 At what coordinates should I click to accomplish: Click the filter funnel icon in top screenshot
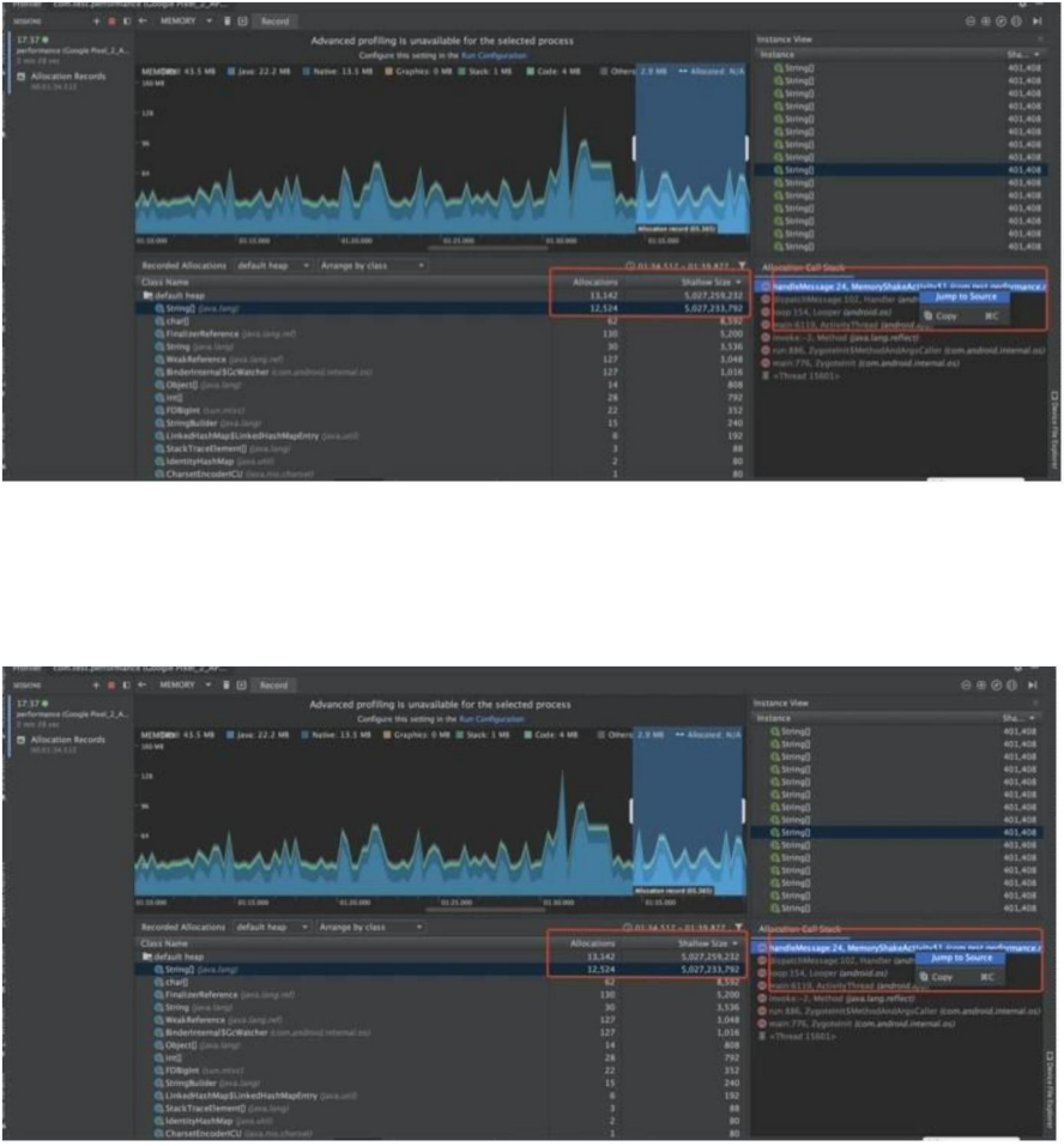pyautogui.click(x=742, y=266)
